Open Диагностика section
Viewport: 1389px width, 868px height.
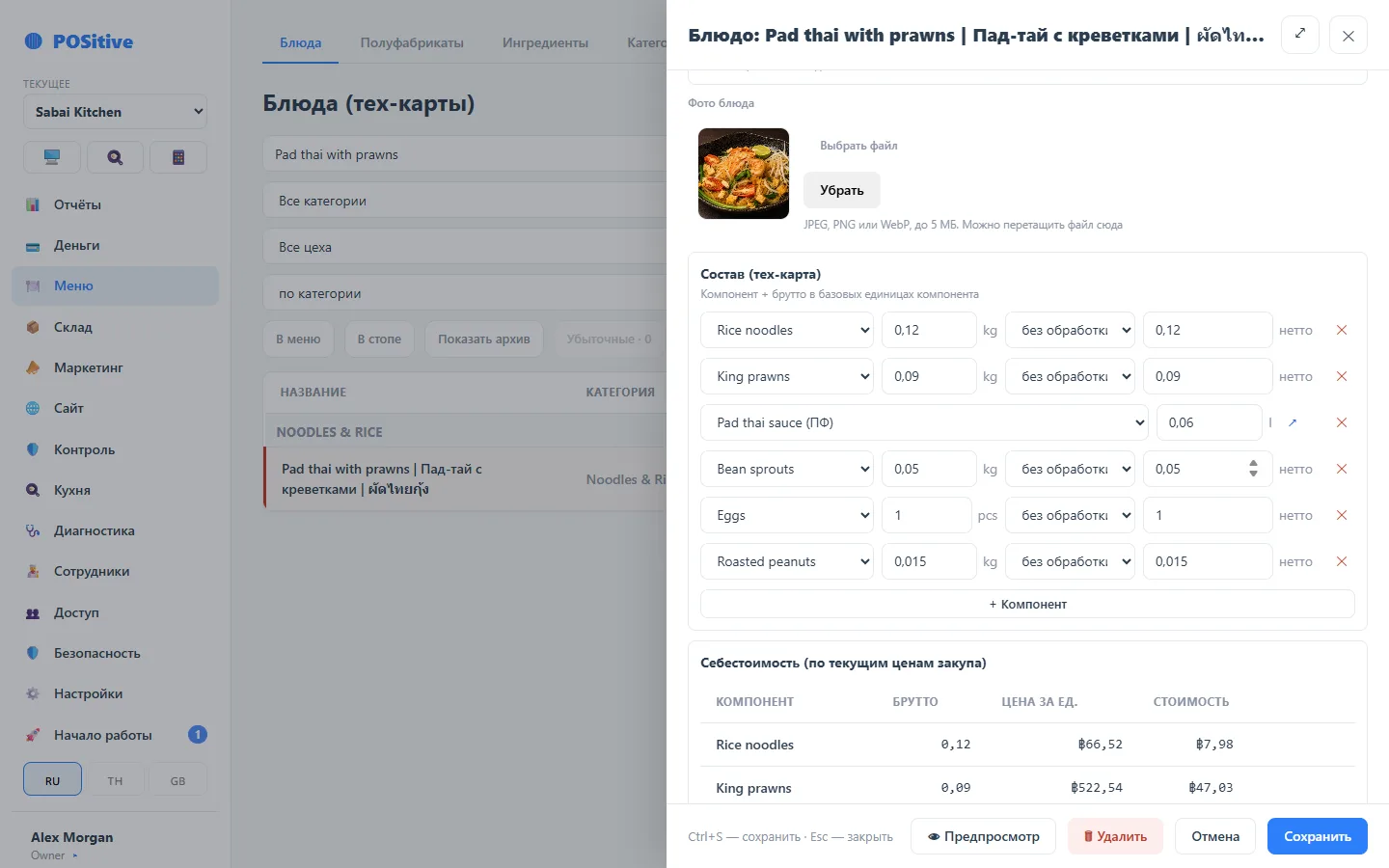pos(115,530)
